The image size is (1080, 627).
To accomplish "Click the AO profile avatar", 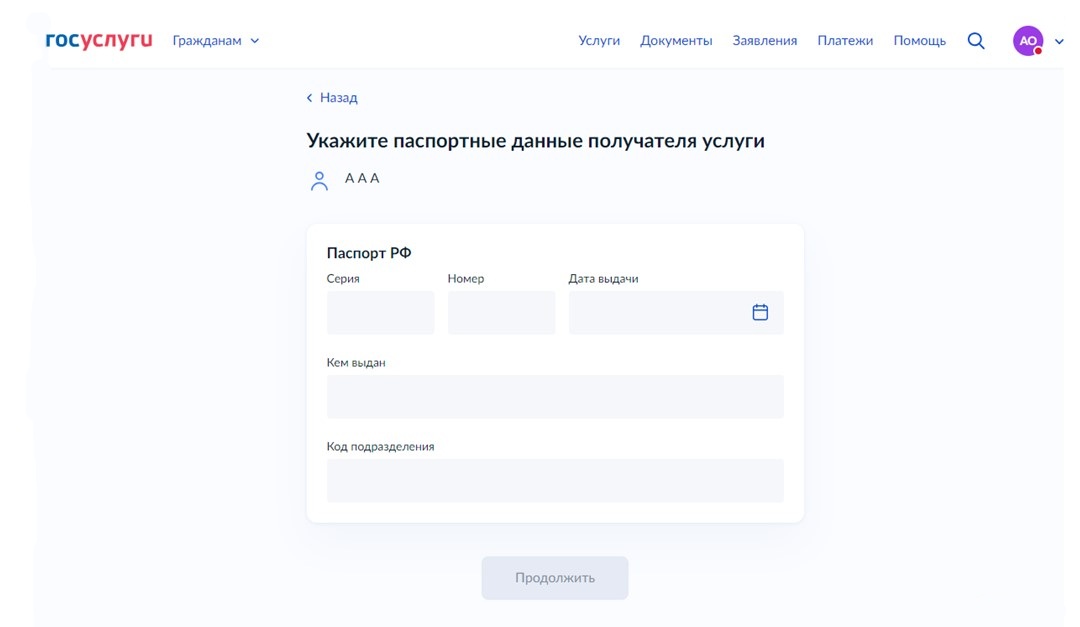I will pos(1028,41).
